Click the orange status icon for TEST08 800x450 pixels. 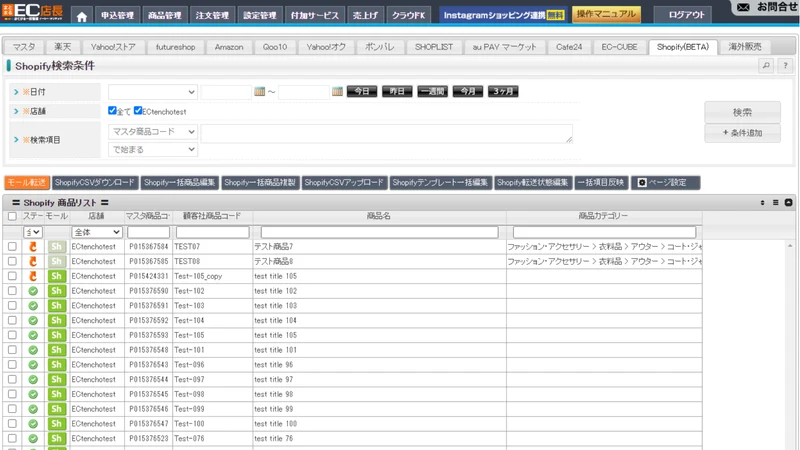point(33,261)
